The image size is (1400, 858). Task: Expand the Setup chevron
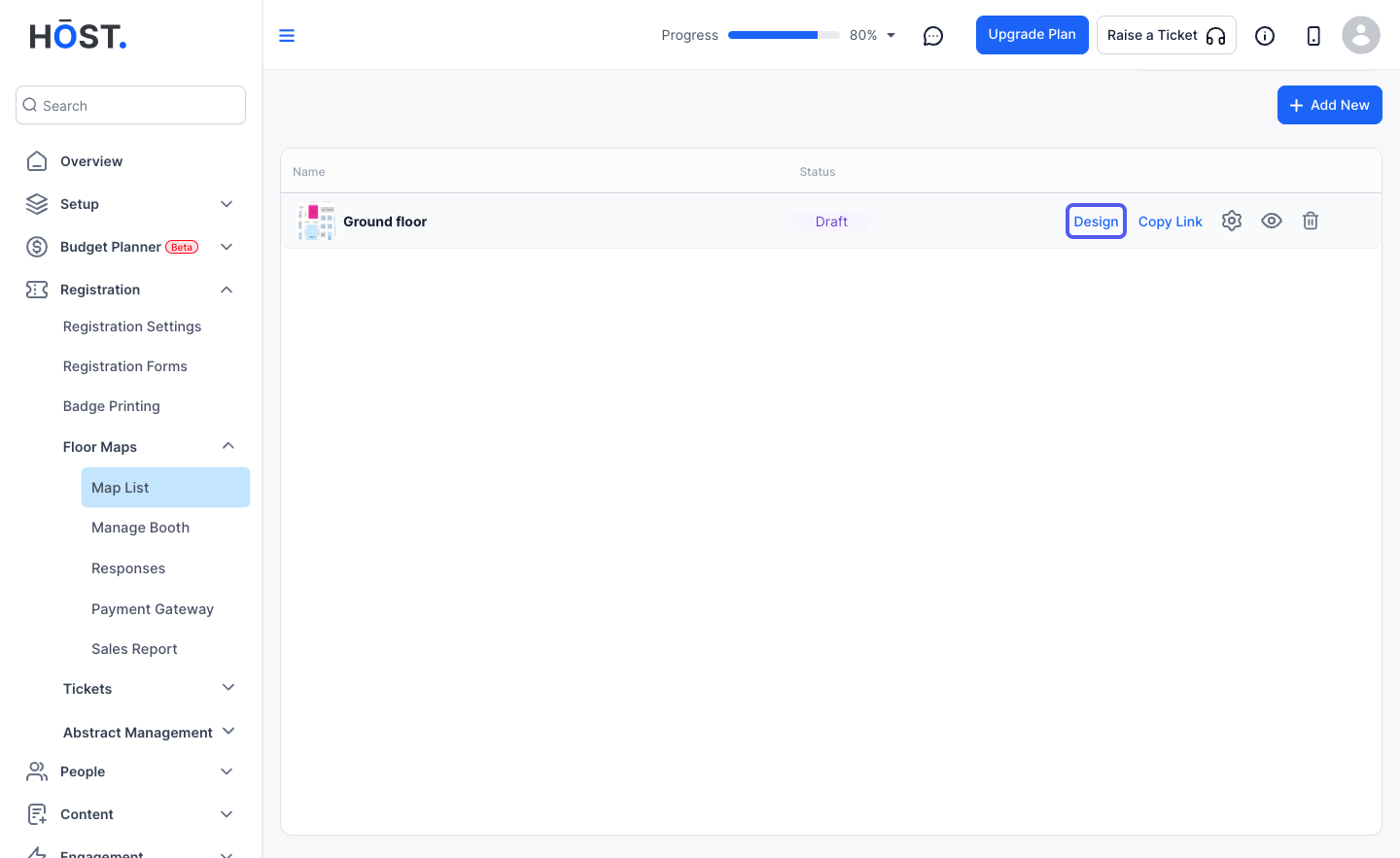click(227, 204)
